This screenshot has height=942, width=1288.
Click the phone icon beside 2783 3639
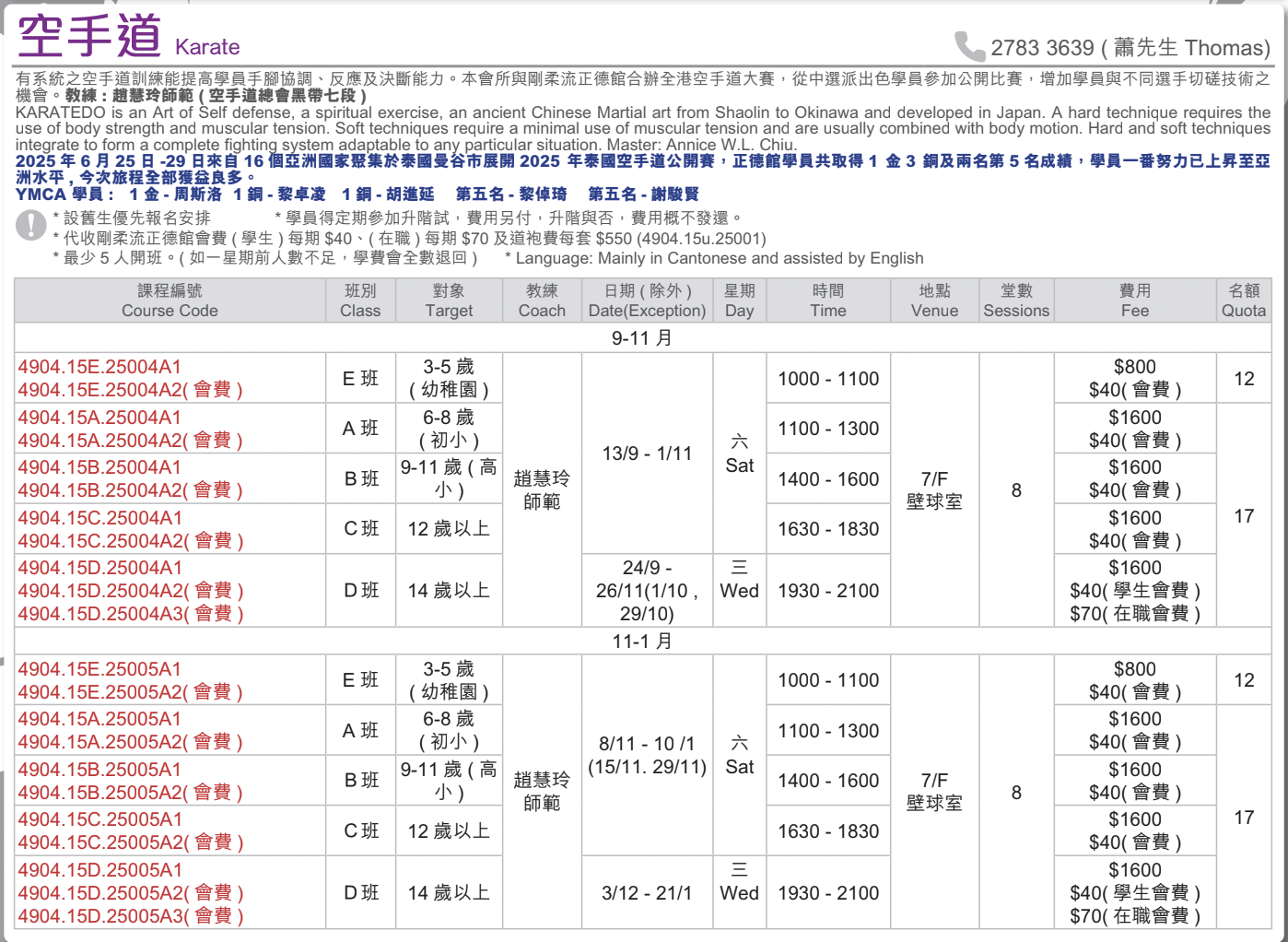tap(968, 45)
